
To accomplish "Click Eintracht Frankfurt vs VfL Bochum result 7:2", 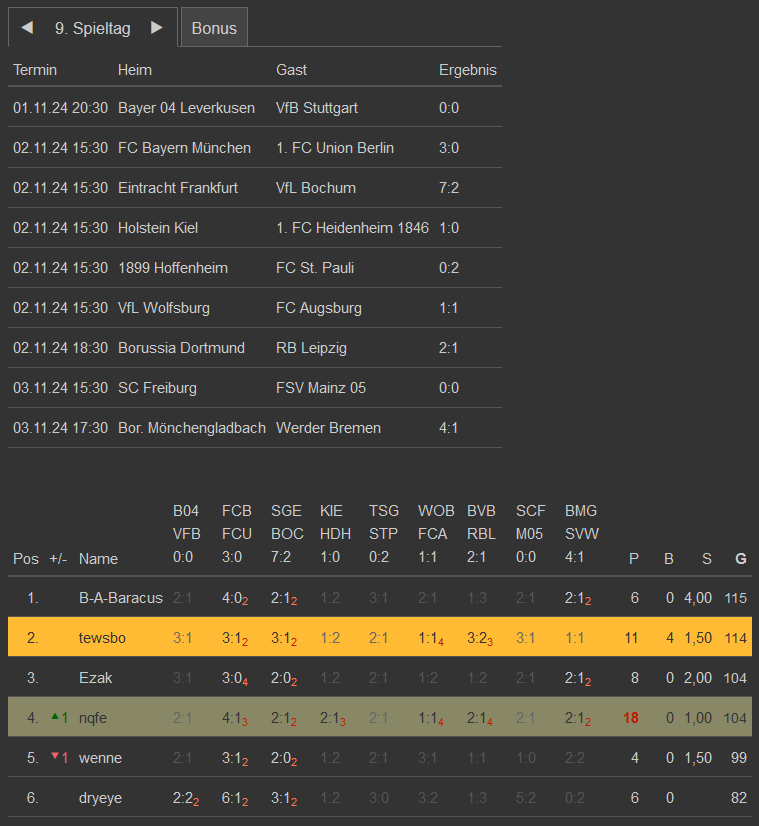I will (450, 188).
